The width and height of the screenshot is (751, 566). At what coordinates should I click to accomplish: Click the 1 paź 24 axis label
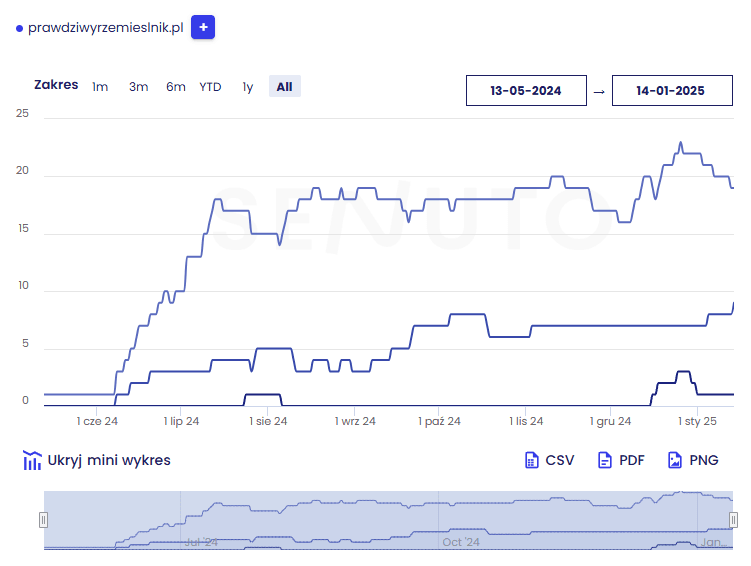pos(439,421)
